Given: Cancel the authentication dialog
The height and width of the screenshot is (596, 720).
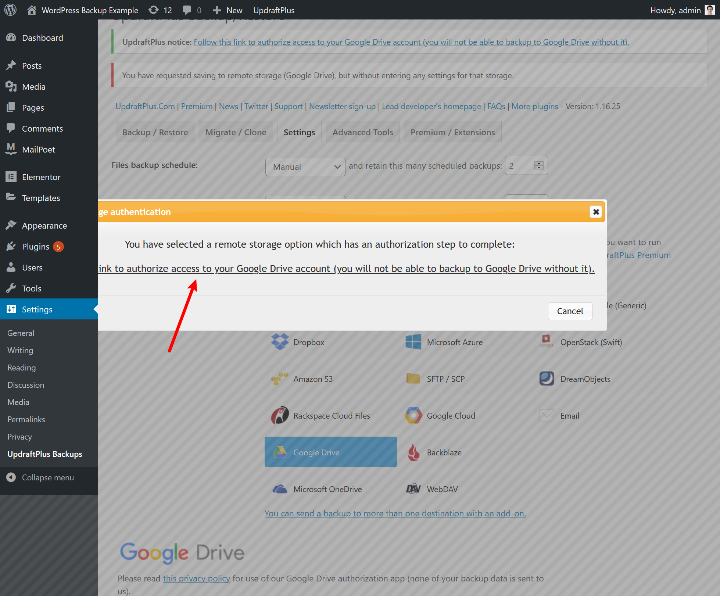Looking at the screenshot, I should (570, 311).
